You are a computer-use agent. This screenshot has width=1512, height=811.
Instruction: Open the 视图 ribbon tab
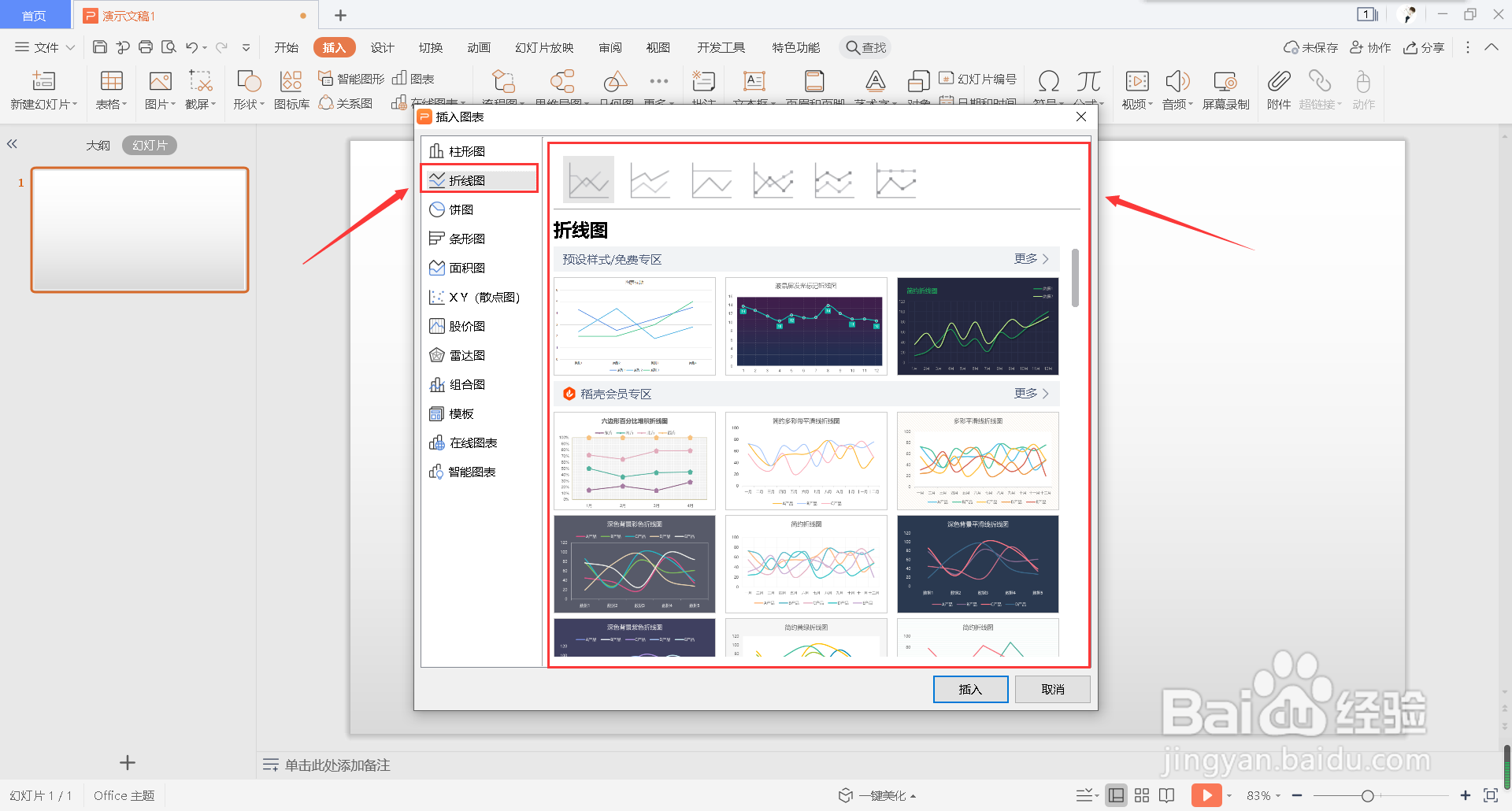(658, 47)
